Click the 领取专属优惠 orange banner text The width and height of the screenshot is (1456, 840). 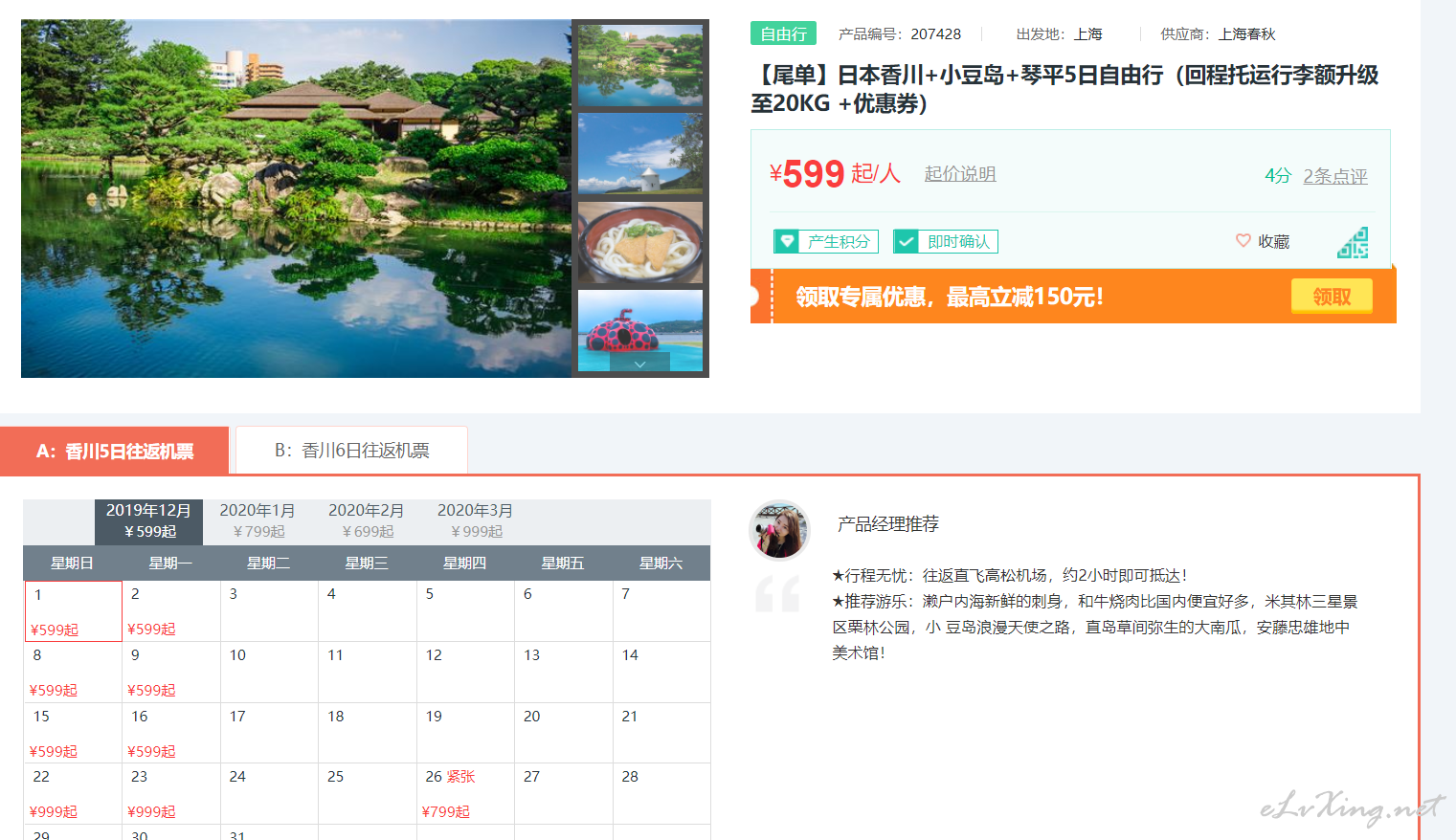(x=950, y=297)
